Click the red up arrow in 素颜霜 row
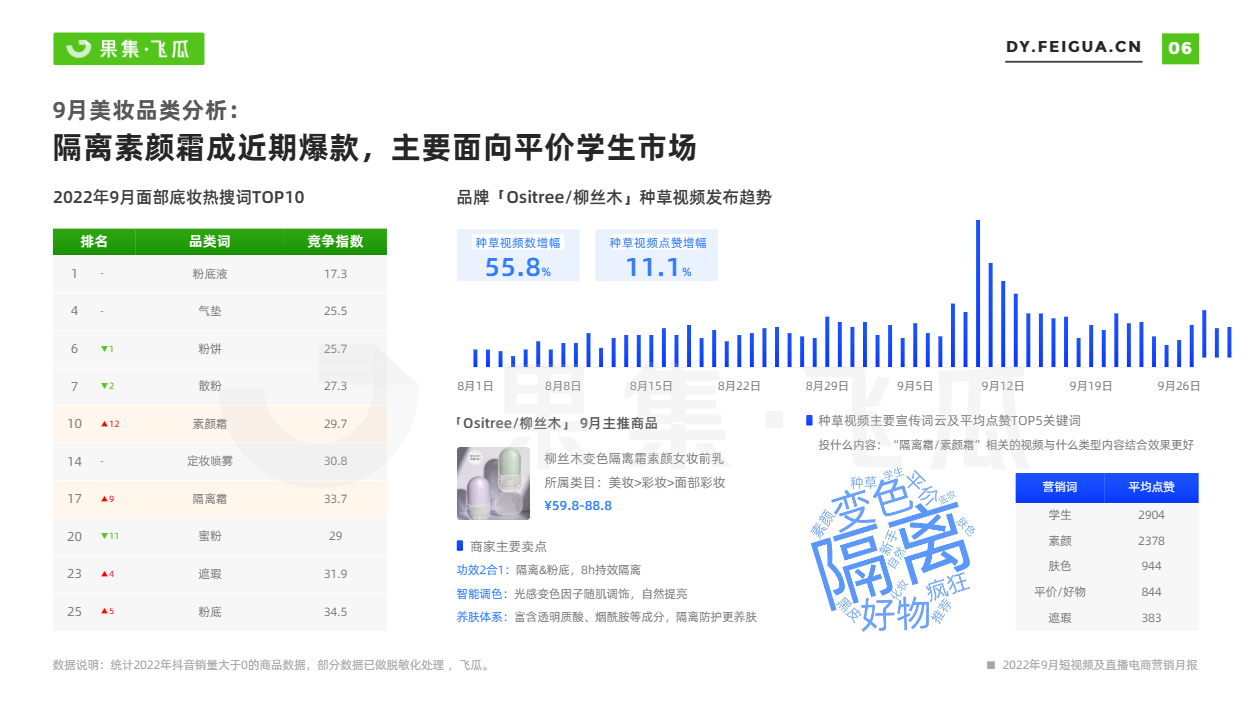 point(103,424)
